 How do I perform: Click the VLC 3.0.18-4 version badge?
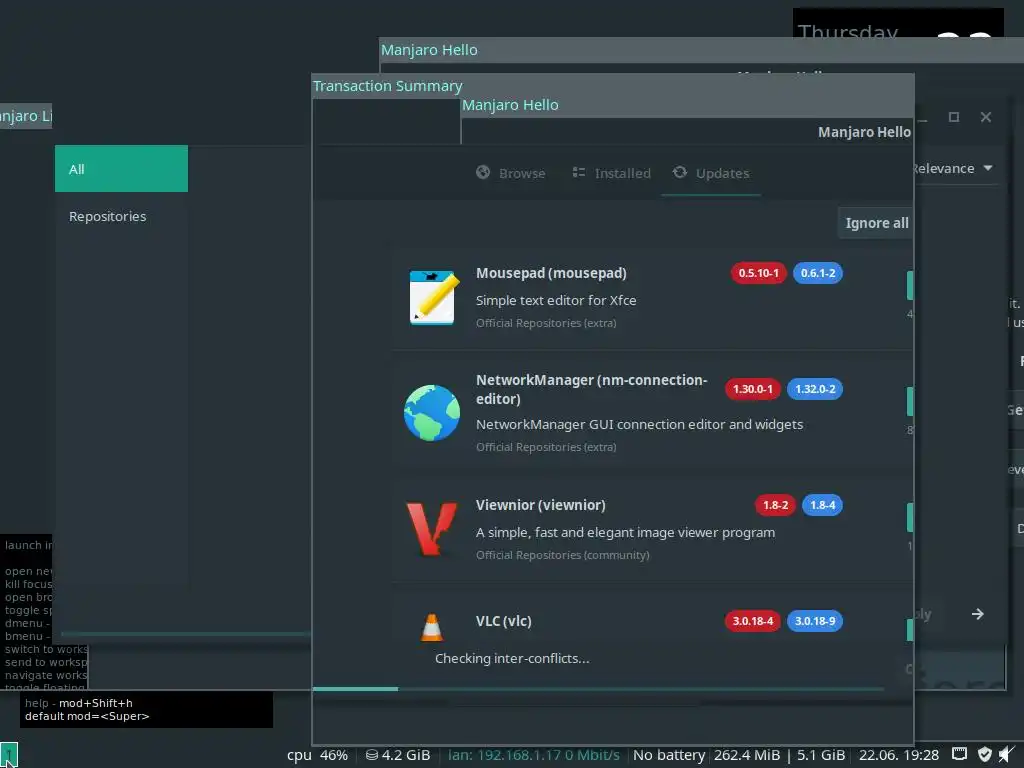tap(752, 620)
